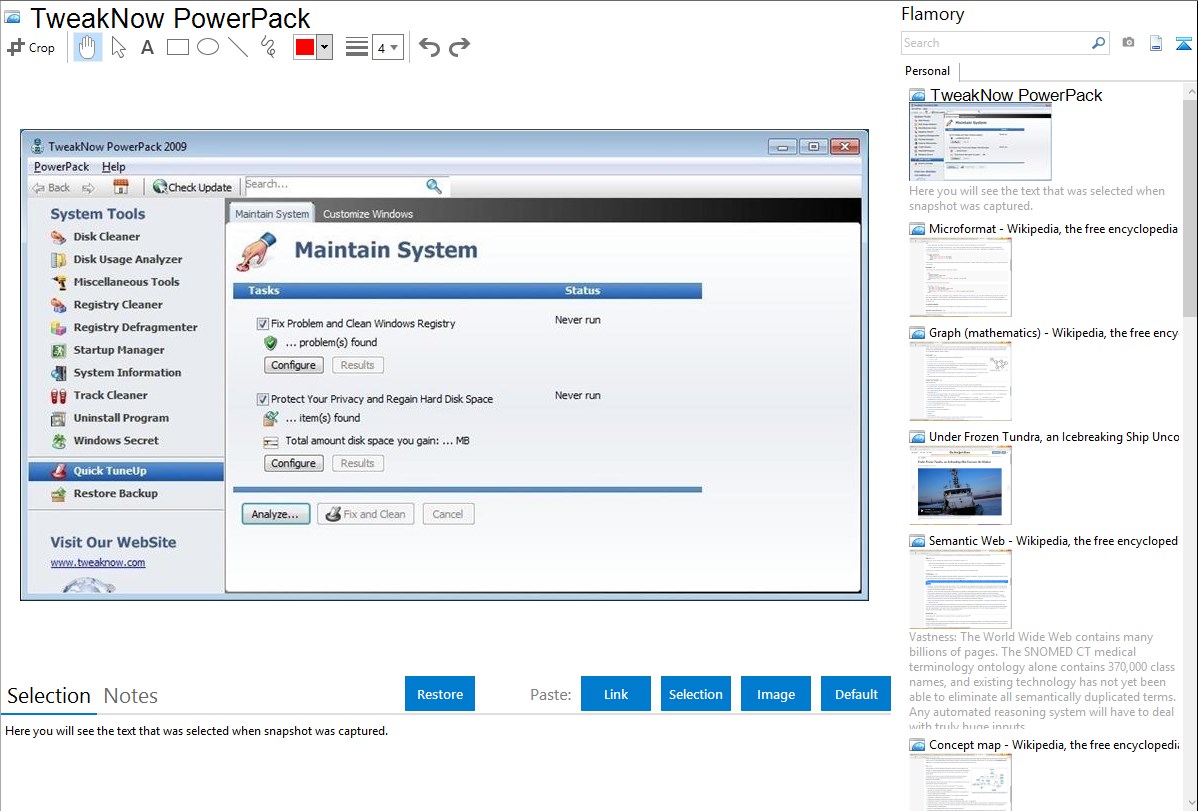Click the Analyze... button
The height and width of the screenshot is (811, 1198).
tap(276, 514)
